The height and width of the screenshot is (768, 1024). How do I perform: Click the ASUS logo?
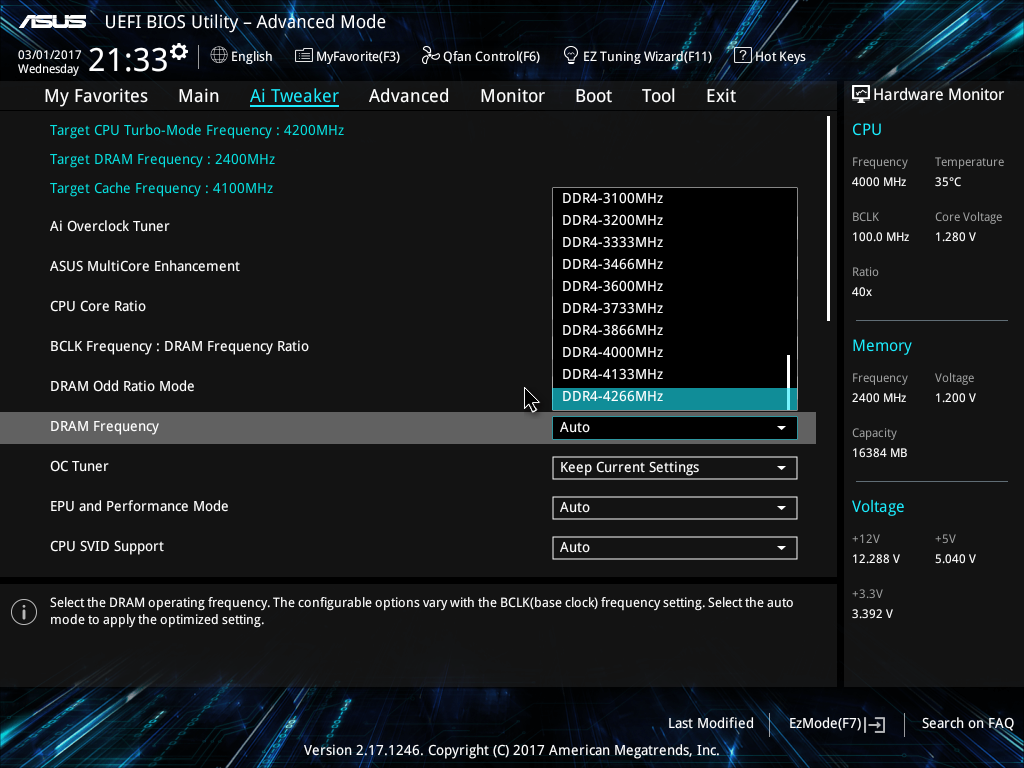[52, 22]
